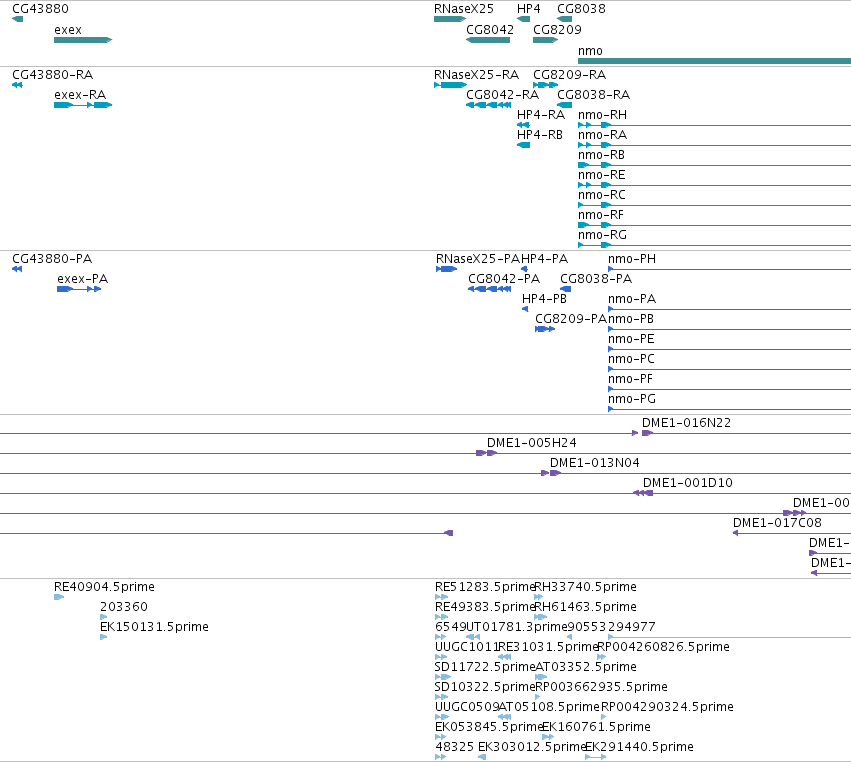Select EST RP003662935.5prime label
Viewport: 851px width, 762px height.
601,687
